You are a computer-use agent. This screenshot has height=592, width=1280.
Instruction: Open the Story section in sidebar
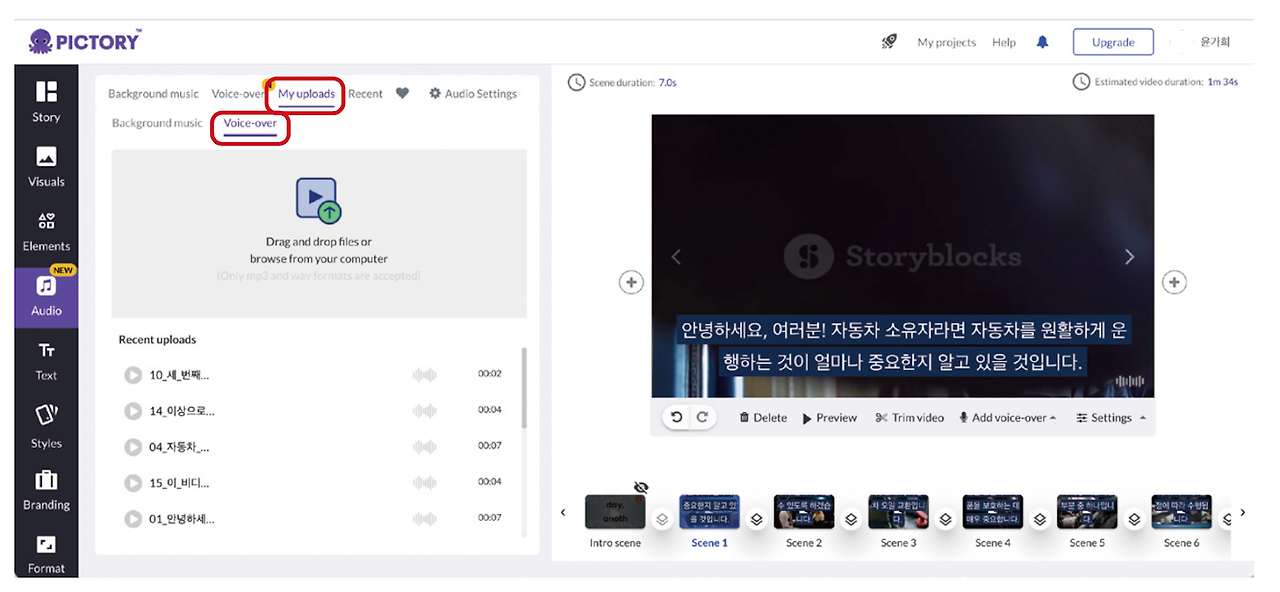[x=46, y=101]
